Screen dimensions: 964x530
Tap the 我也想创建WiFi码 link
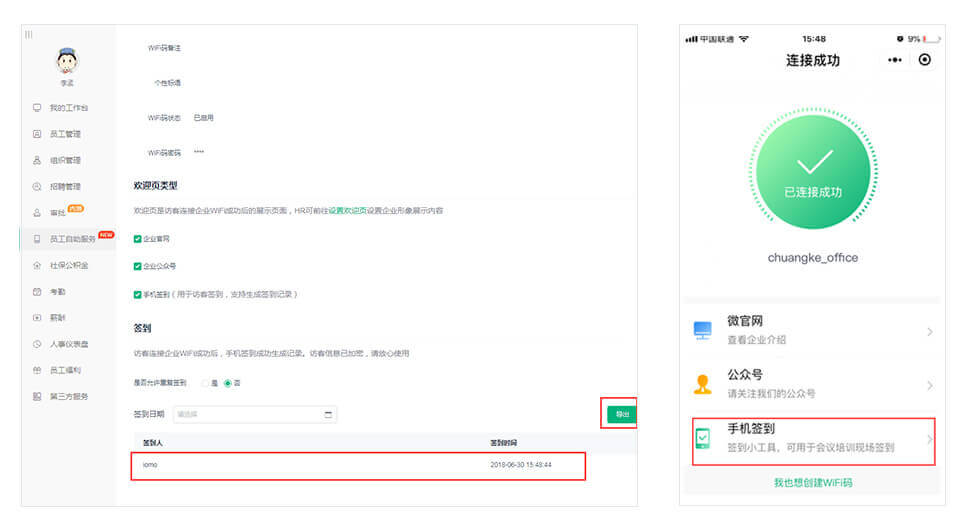pyautogui.click(x=813, y=483)
